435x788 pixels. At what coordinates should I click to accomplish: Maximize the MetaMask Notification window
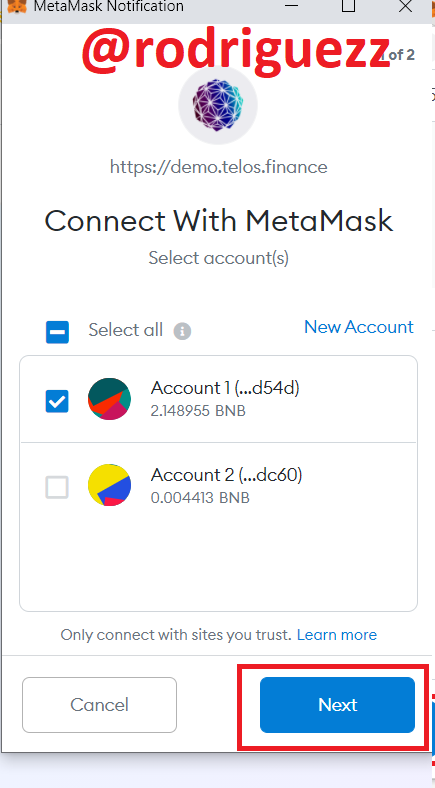coord(348,6)
